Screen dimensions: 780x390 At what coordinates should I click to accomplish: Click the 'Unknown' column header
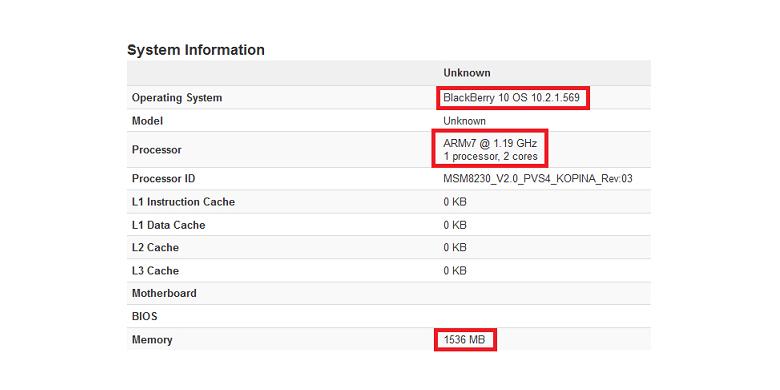(x=467, y=73)
